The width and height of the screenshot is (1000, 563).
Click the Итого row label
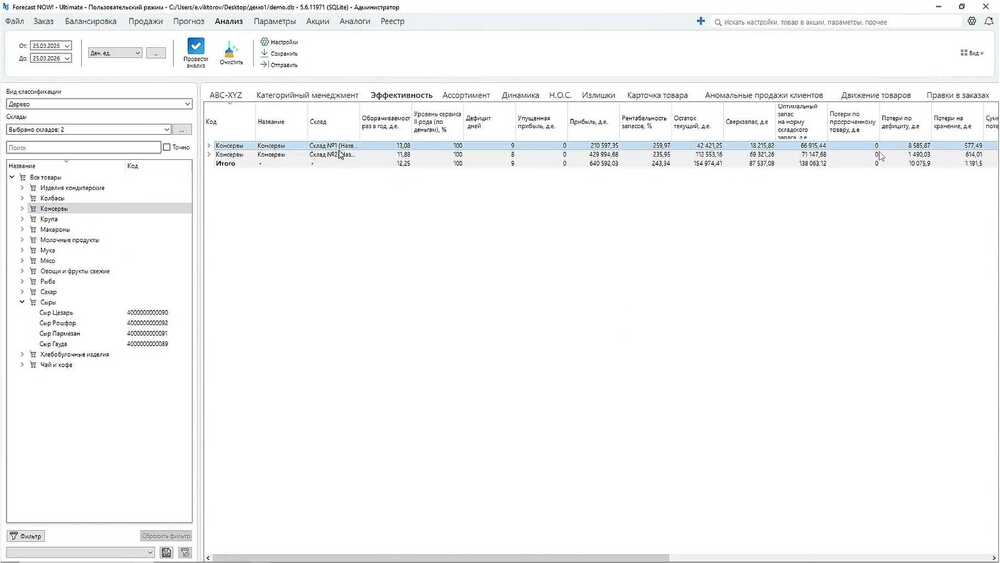pos(225,164)
